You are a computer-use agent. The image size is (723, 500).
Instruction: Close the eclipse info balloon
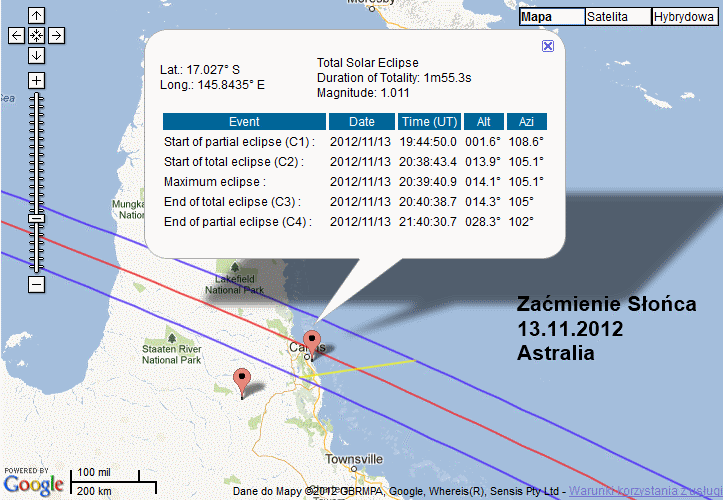[548, 46]
